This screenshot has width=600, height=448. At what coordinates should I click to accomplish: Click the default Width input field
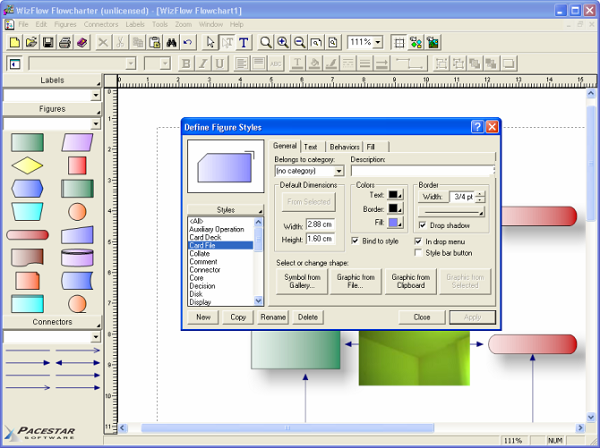coord(320,225)
